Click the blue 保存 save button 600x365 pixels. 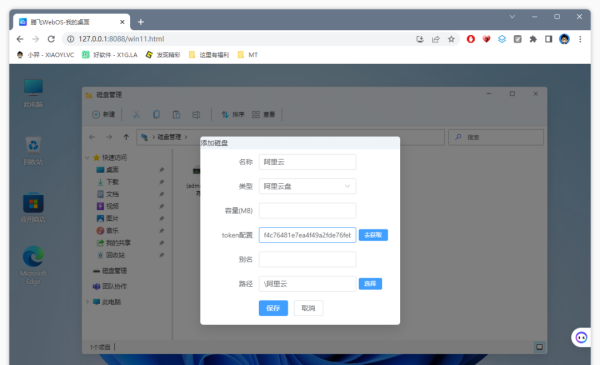(273, 308)
